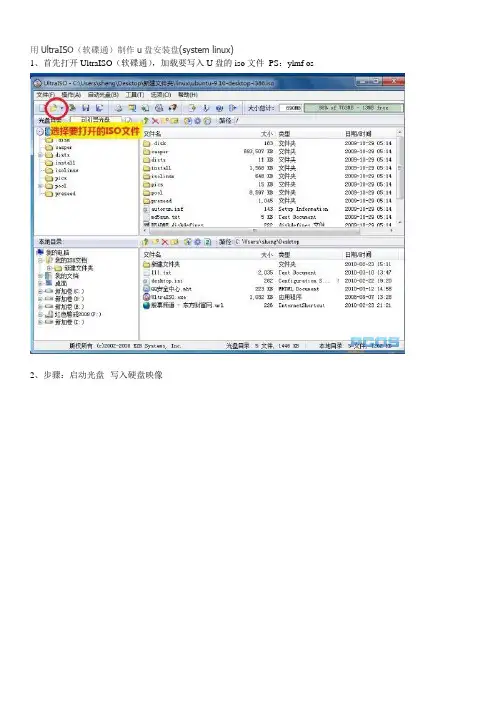Viewport: 496px width, 702px height.
Task: Expand the 新加卷 (D:) drive node
Action: tap(40, 299)
